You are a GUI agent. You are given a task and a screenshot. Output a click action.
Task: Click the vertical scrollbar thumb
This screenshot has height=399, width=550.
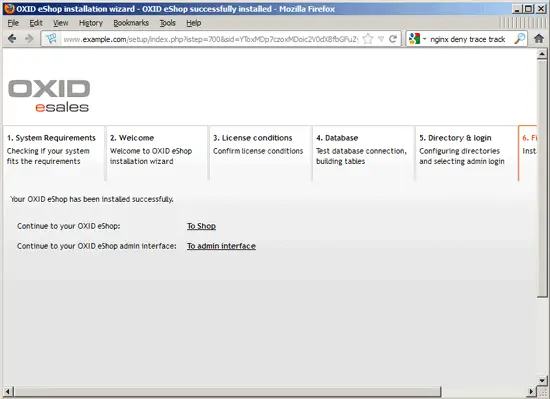[542, 179]
